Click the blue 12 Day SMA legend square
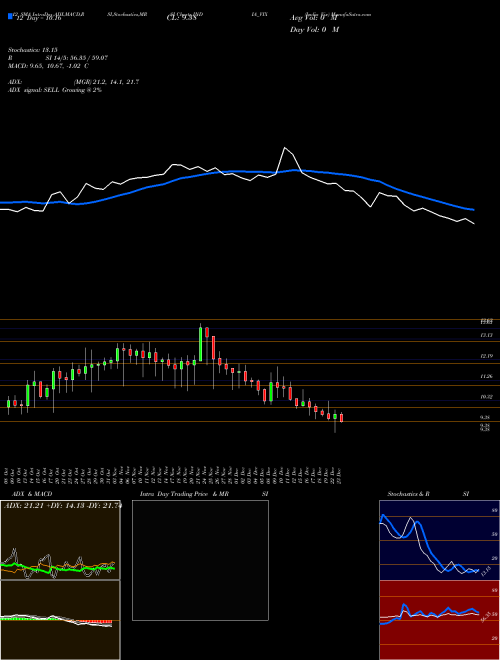This screenshot has width=500, height=660. 10,16
